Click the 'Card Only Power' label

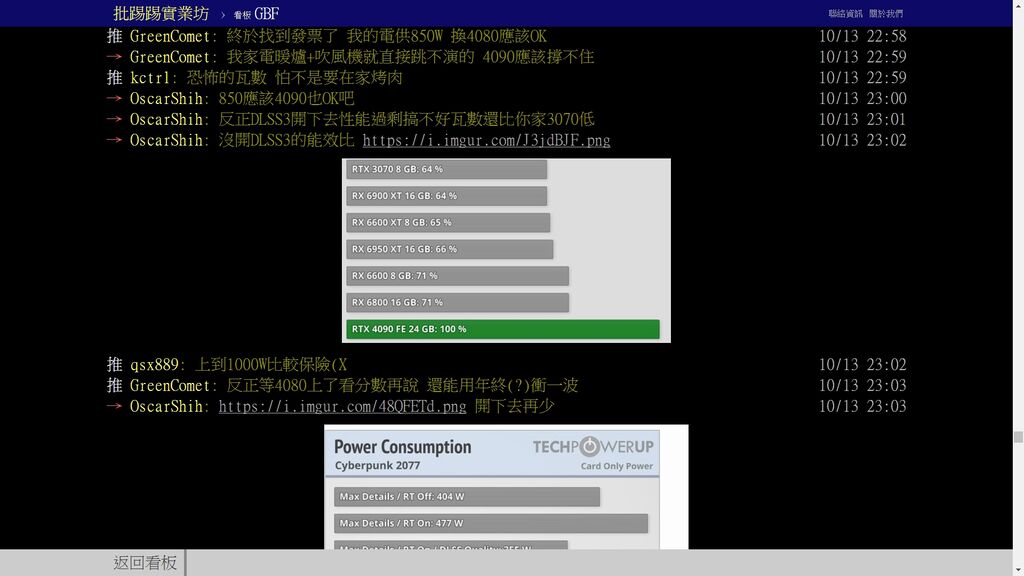[x=616, y=466]
